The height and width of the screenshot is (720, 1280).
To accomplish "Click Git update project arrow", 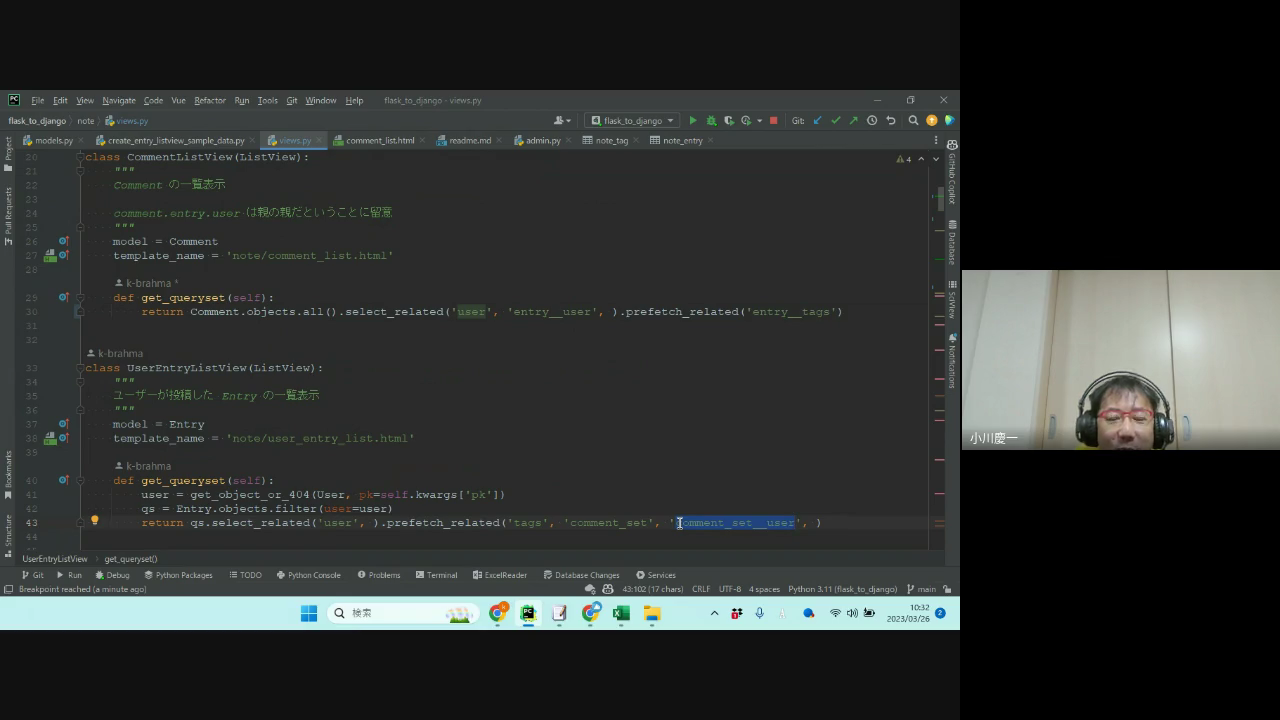I will point(817,121).
